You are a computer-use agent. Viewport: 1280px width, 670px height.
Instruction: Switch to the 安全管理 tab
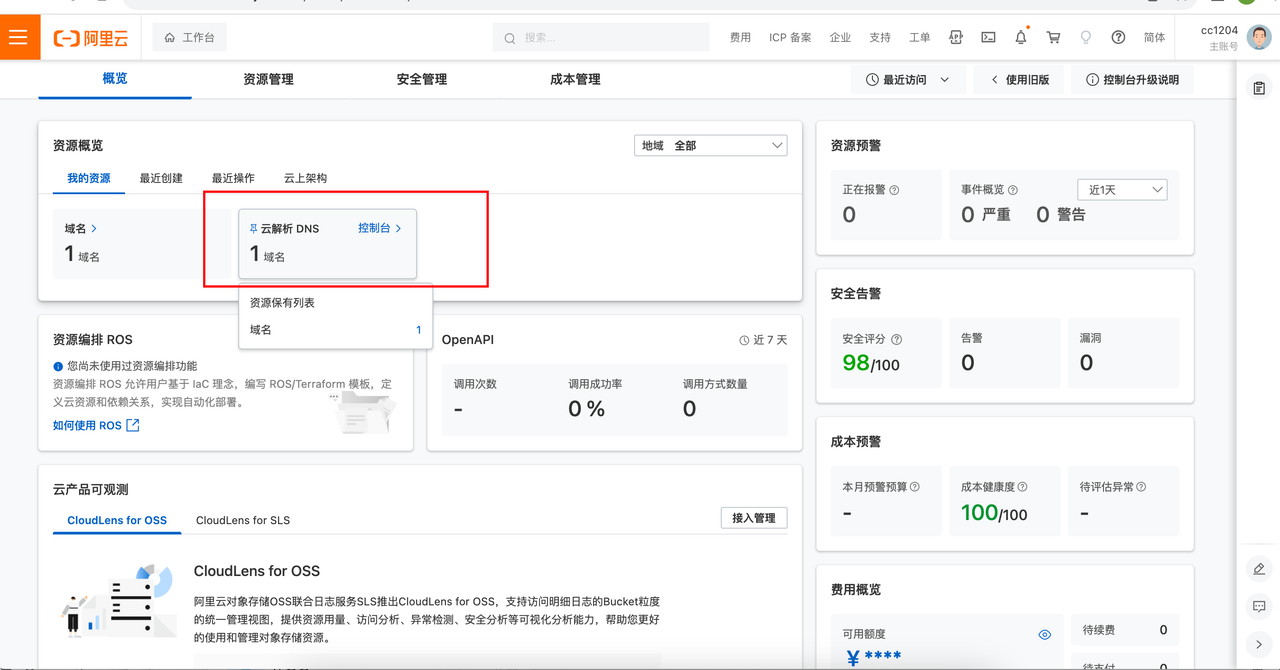coord(422,79)
